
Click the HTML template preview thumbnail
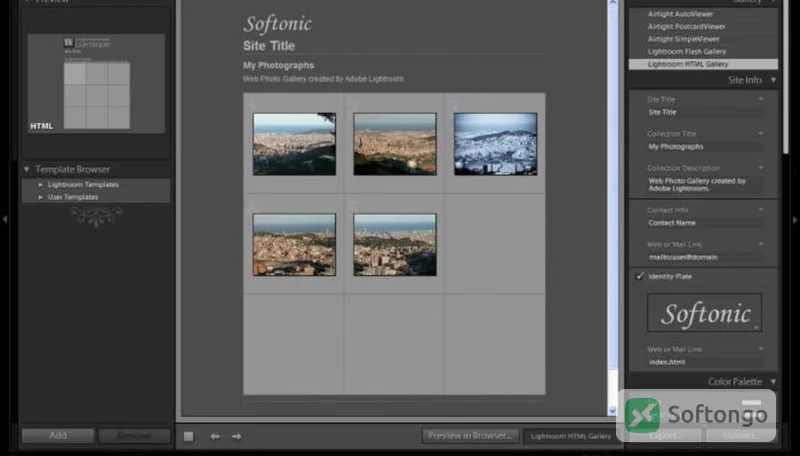pyautogui.click(x=96, y=83)
